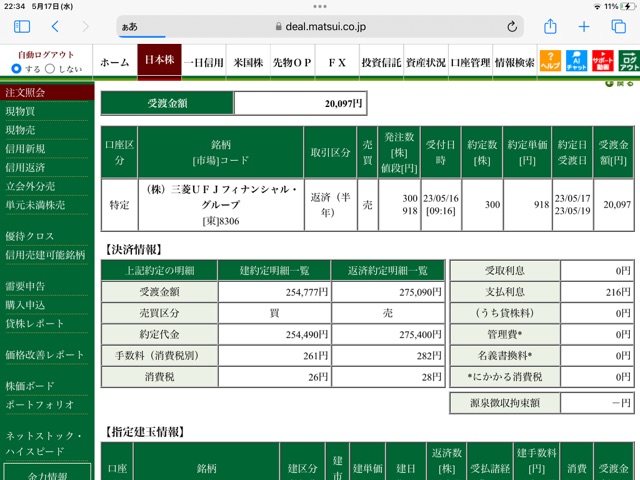The image size is (640, 480).
Task: Open a new tab with the plus icon
Action: click(x=584, y=27)
